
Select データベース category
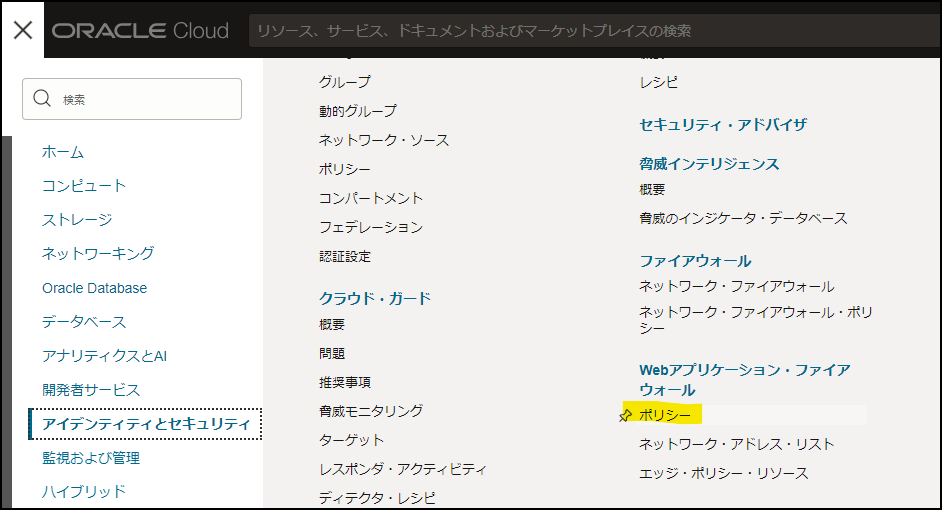(x=84, y=322)
